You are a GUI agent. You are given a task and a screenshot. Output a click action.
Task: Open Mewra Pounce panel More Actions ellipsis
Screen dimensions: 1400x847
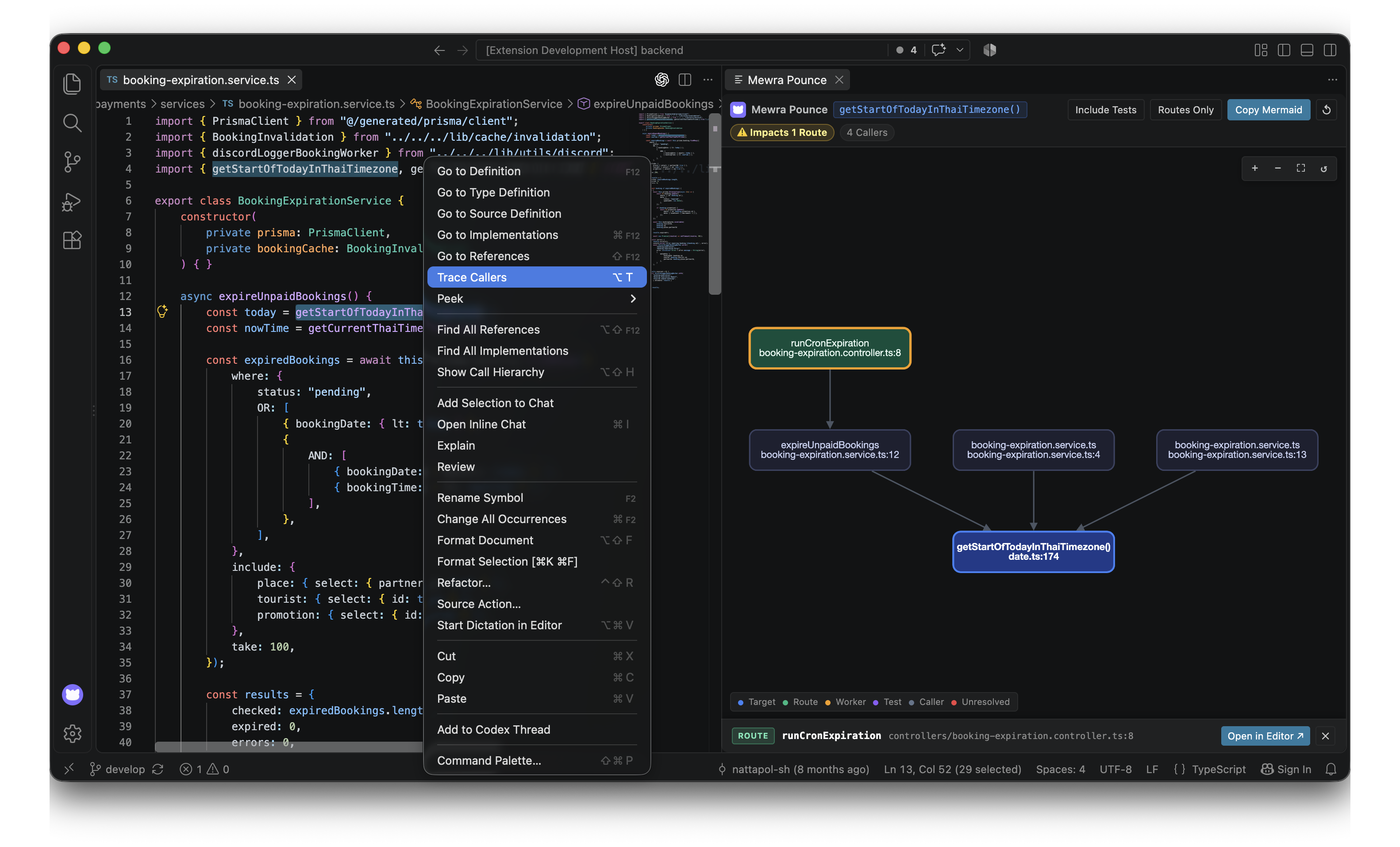pos(1332,80)
